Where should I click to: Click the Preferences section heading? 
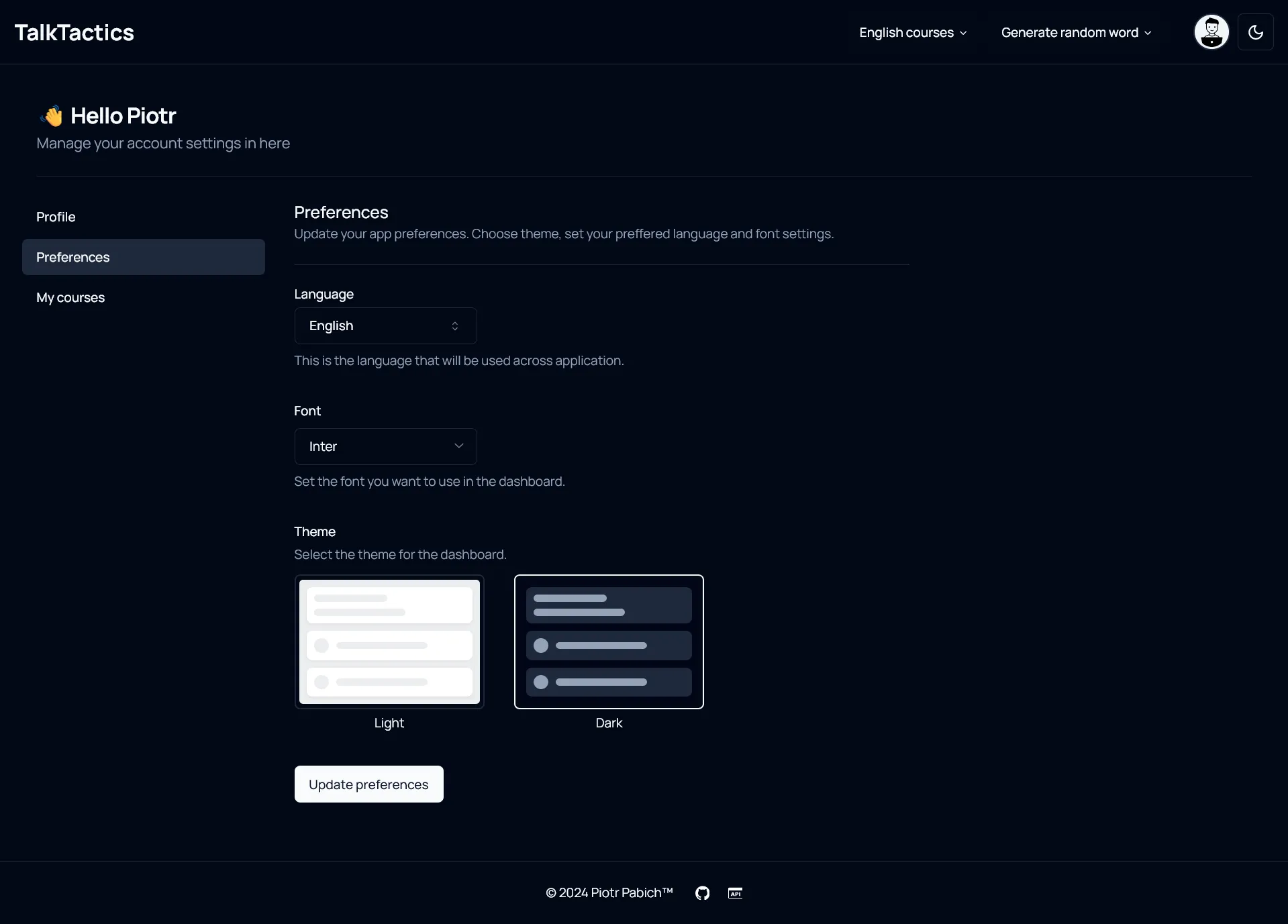[x=341, y=212]
